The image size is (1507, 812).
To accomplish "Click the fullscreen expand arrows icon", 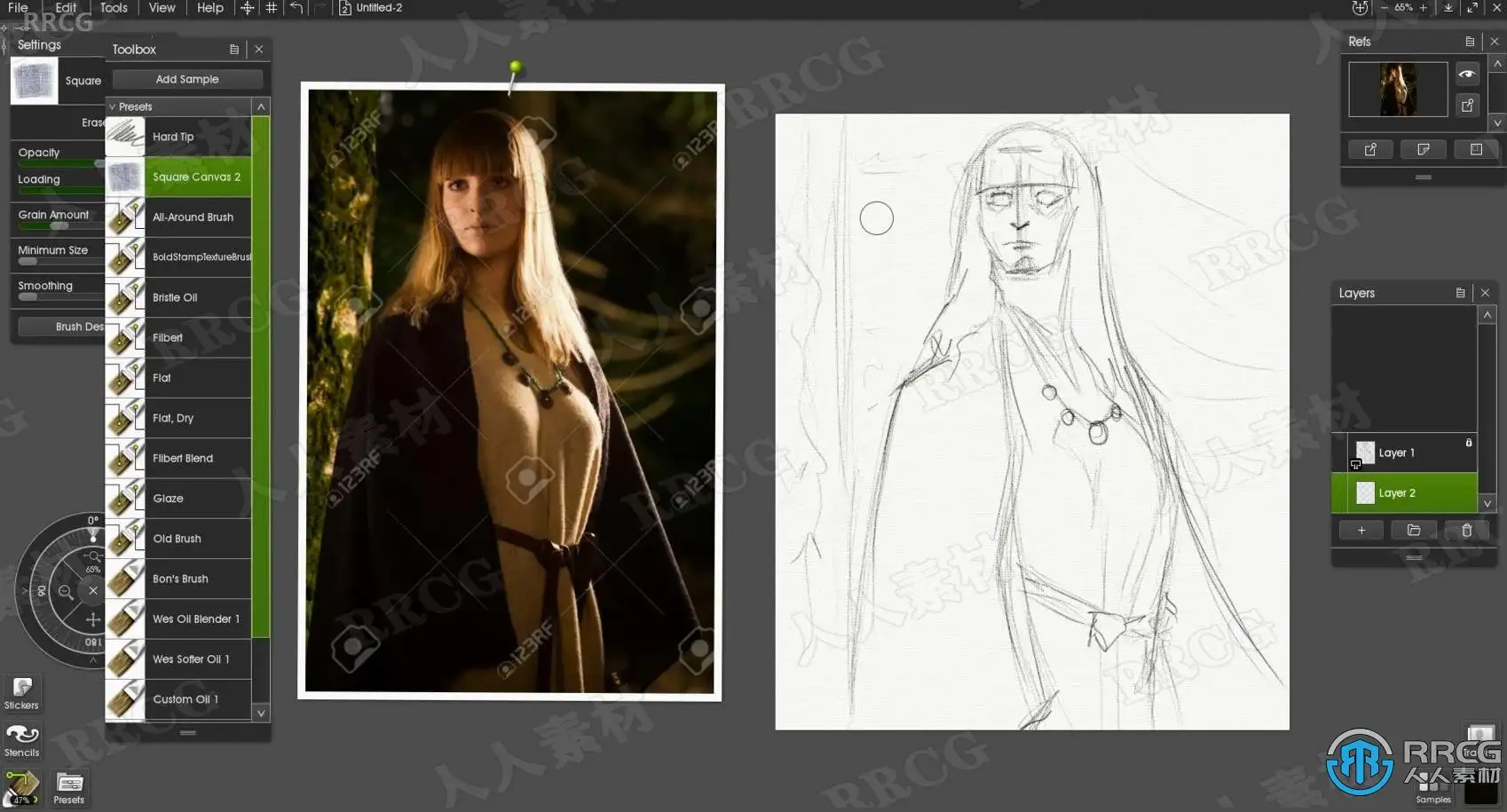I will 1472,8.
